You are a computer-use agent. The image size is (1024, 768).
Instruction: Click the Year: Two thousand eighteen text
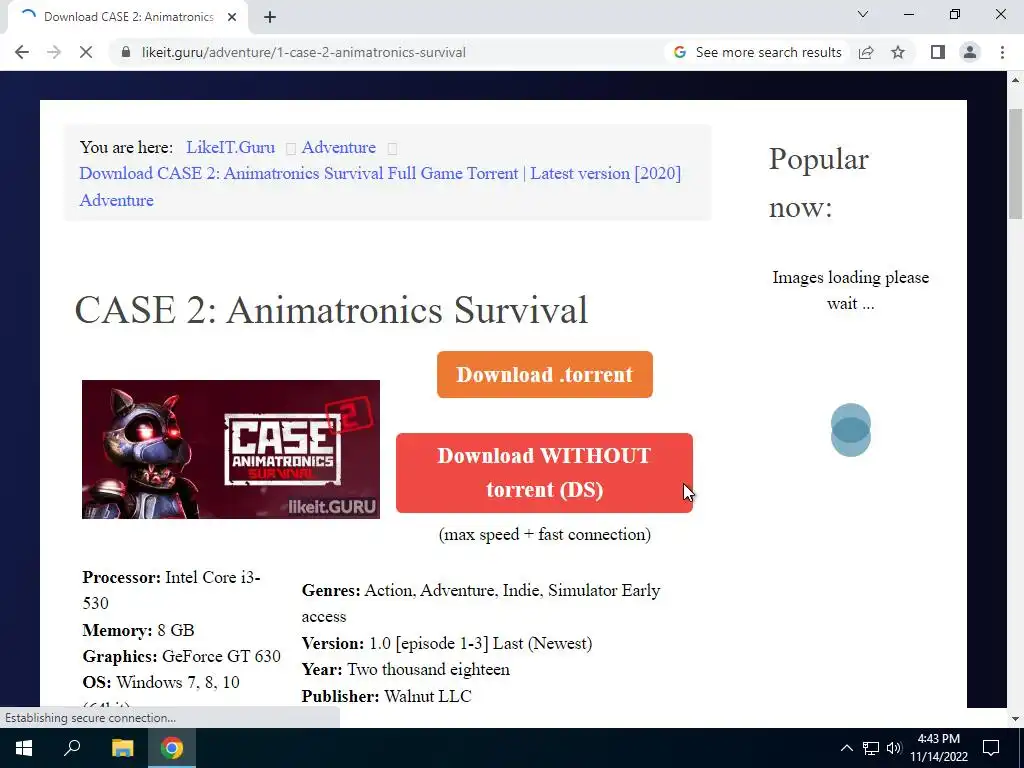click(406, 669)
